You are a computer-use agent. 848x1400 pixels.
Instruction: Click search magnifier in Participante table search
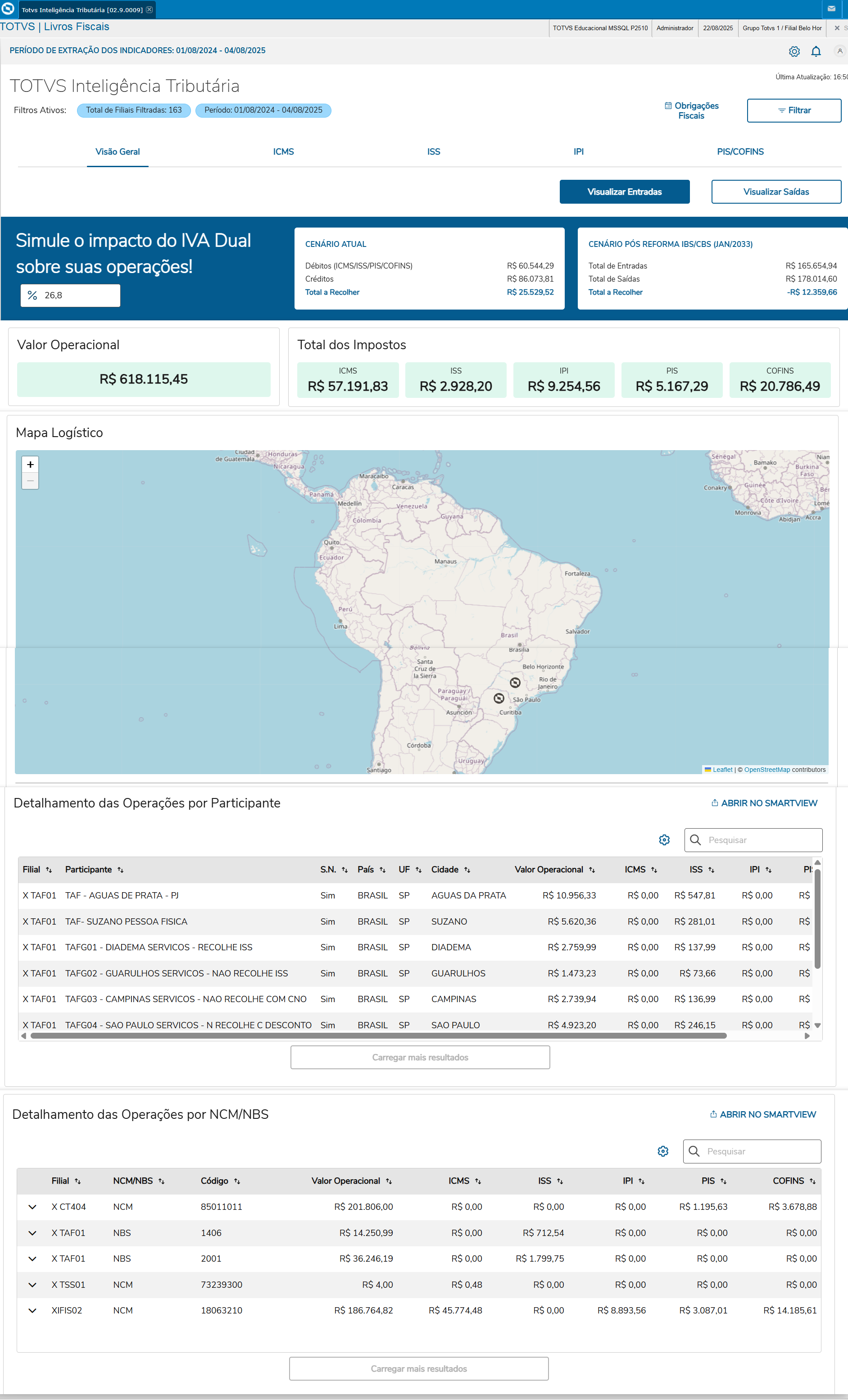(x=695, y=840)
